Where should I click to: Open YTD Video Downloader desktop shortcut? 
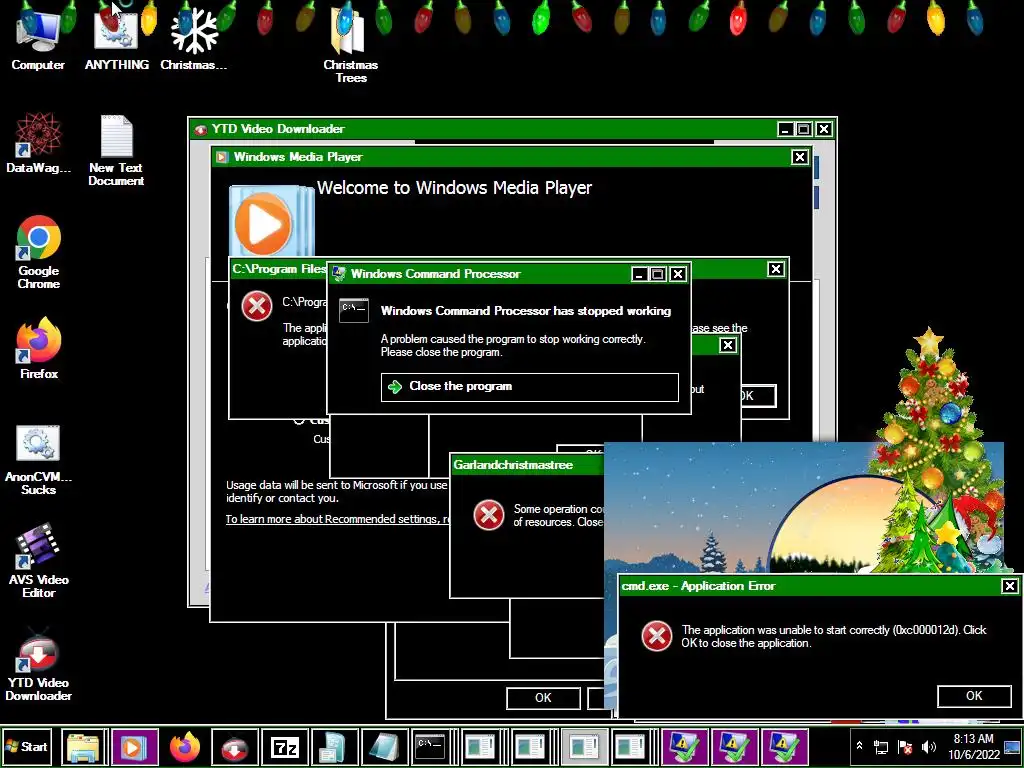click(x=39, y=665)
